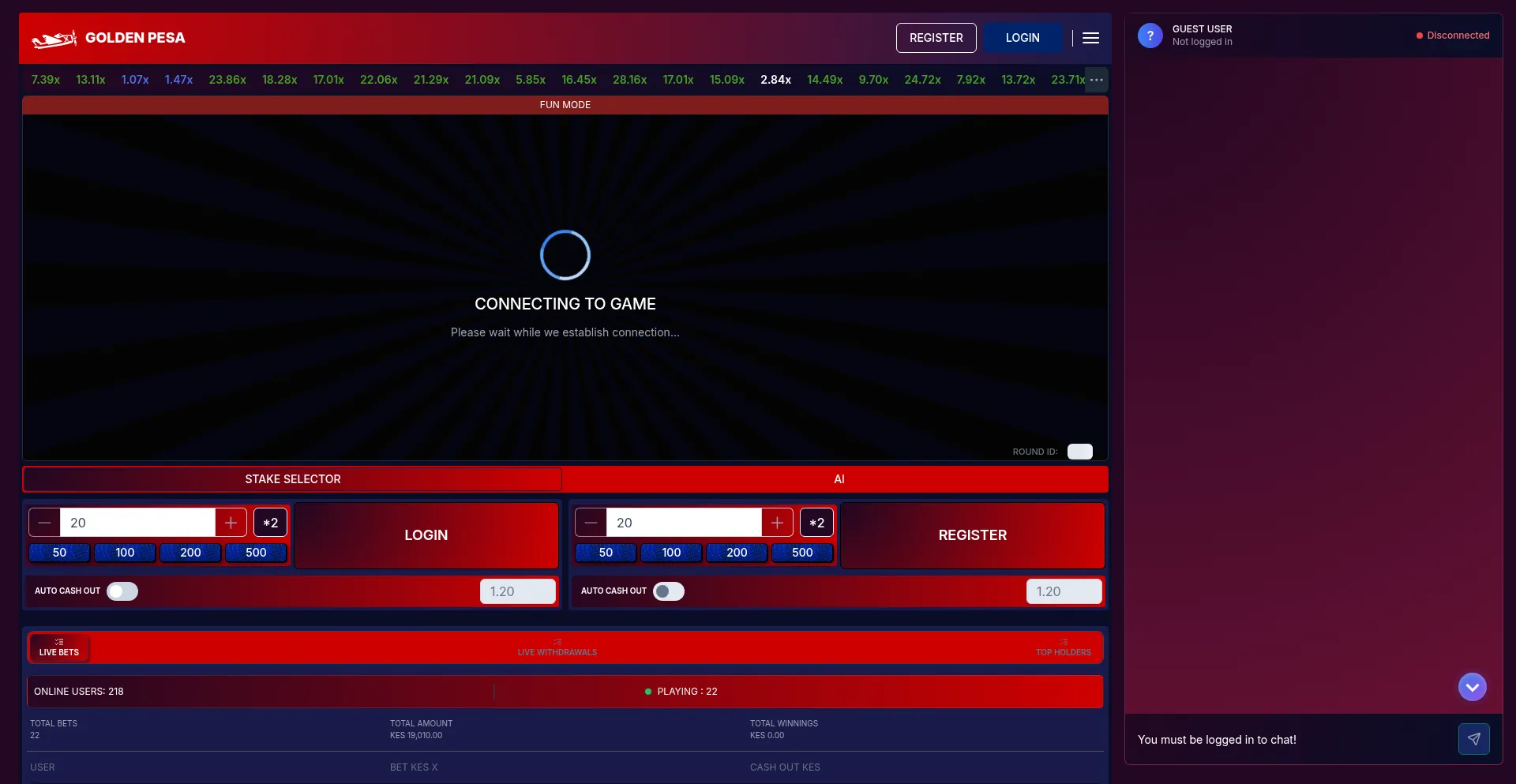
Task: Click the Round ID value box
Action: click(1079, 452)
